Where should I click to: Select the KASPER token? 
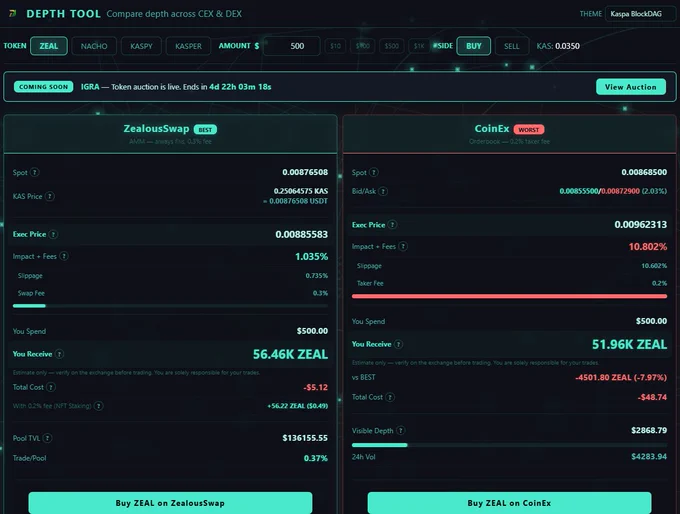click(188, 46)
